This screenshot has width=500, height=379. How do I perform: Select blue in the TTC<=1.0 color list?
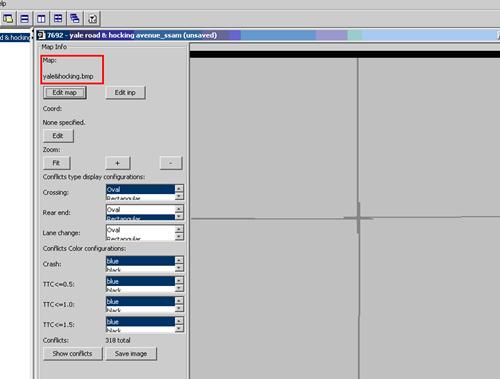click(140, 302)
